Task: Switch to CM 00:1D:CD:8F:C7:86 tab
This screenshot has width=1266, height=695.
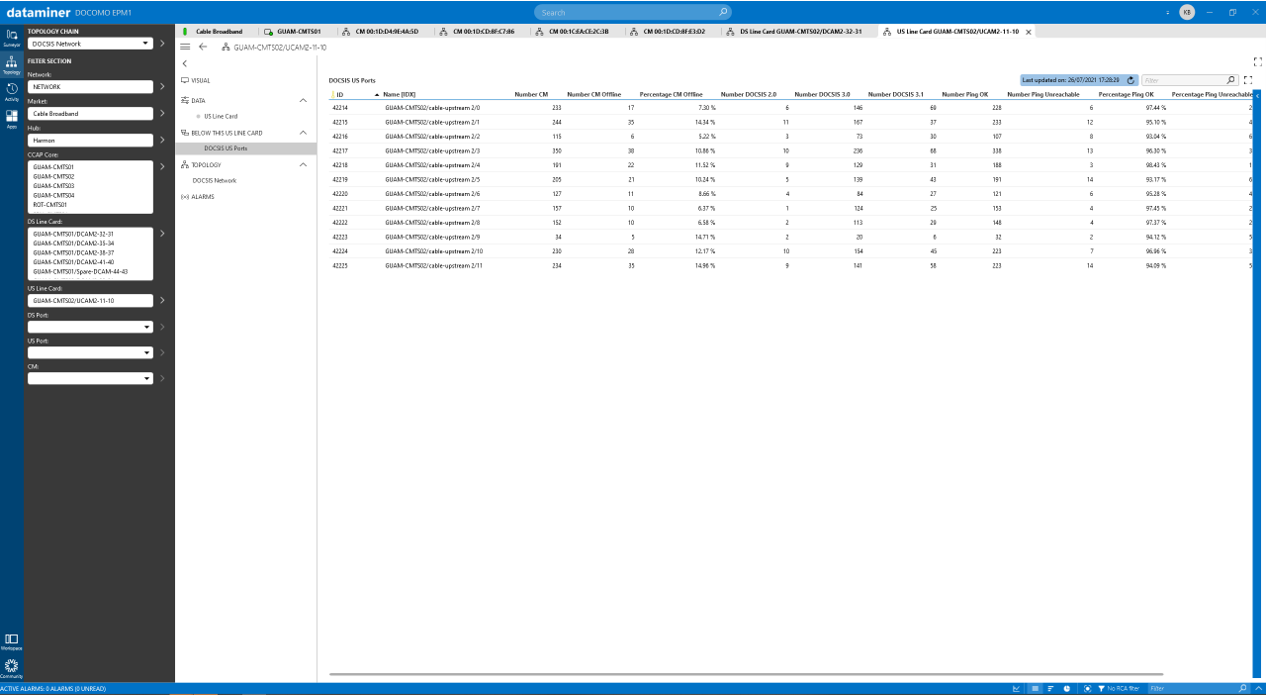Action: point(483,32)
